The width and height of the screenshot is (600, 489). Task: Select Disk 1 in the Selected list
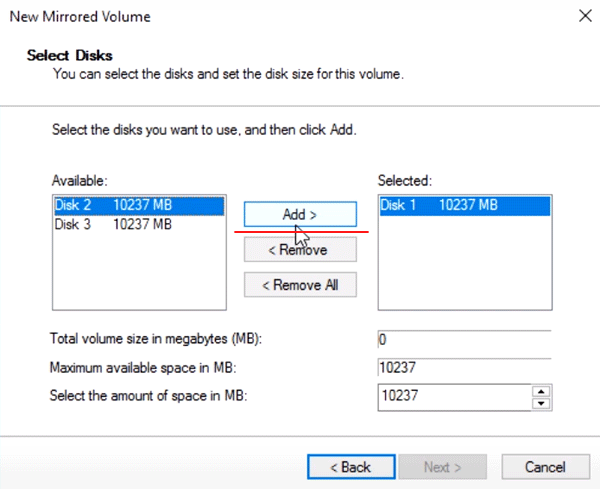tap(465, 205)
